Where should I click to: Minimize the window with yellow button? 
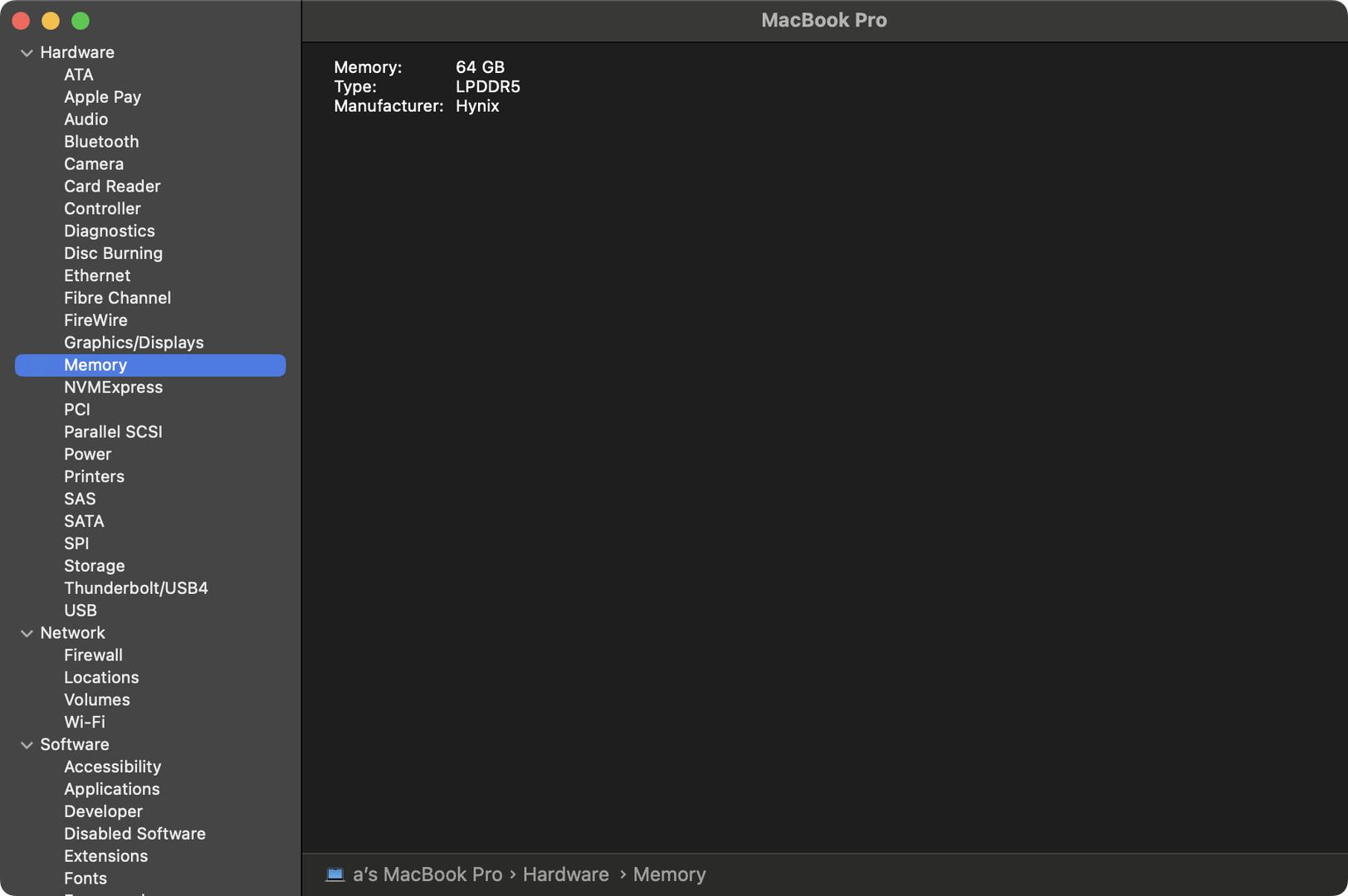(x=51, y=21)
